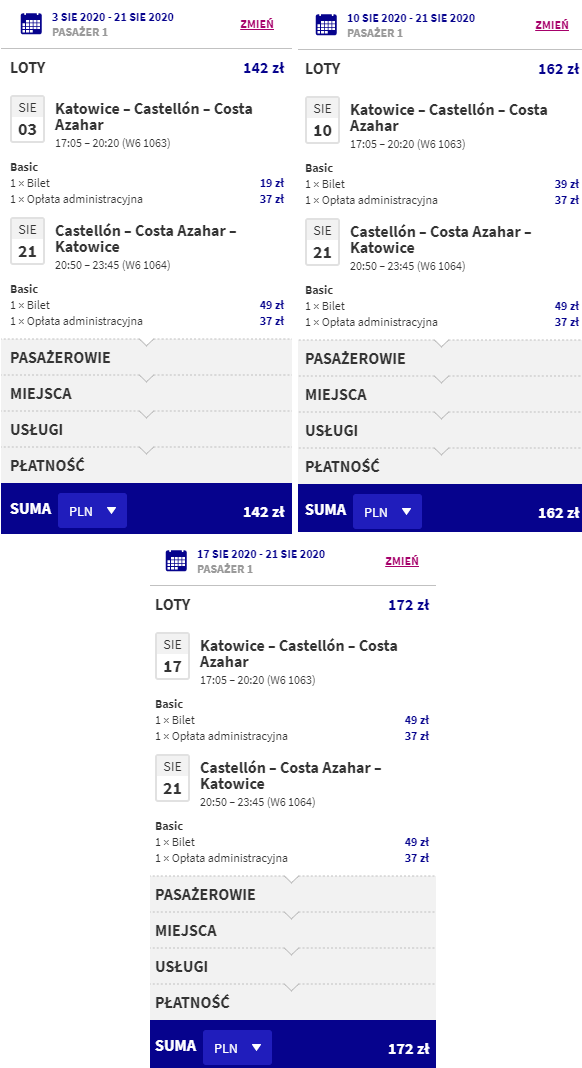Click calendar icon for 17 SIE - 21 SIE trip
Viewport: 582px width, 1068px height.
176,561
